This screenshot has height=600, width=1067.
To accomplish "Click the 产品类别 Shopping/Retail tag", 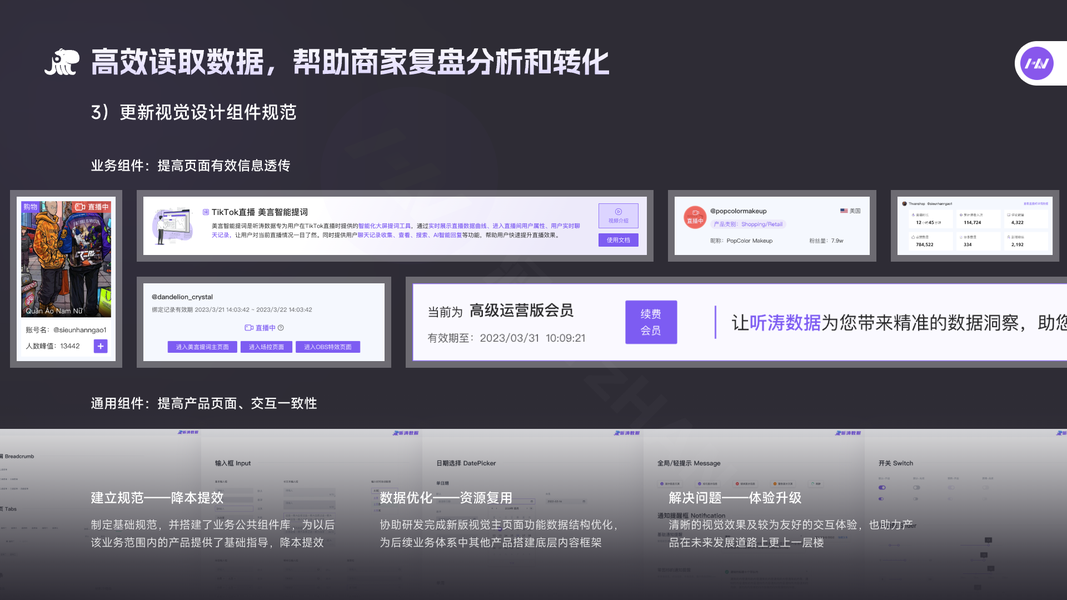I will [x=748, y=224].
